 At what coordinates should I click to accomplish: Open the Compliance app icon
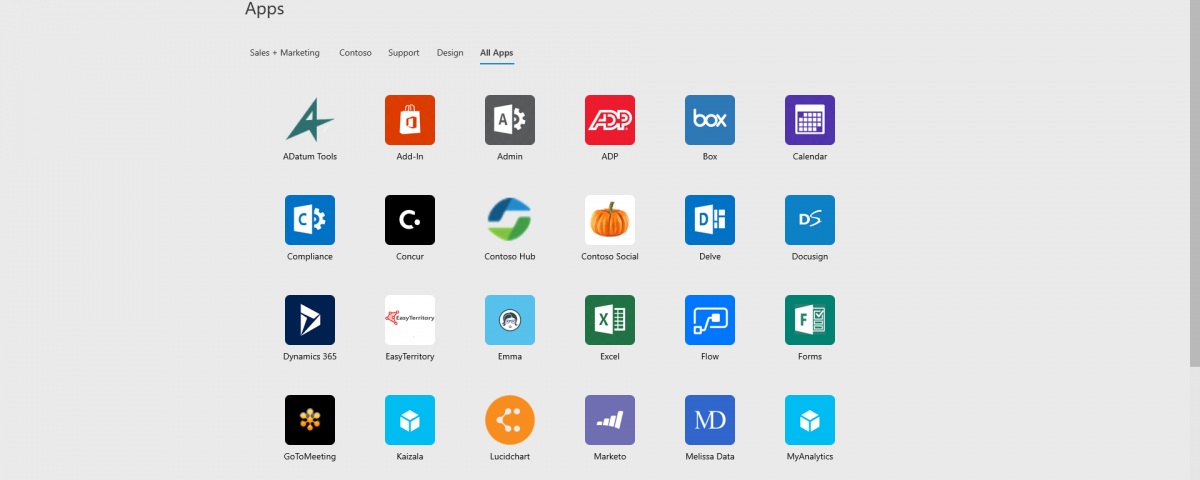[x=310, y=220]
